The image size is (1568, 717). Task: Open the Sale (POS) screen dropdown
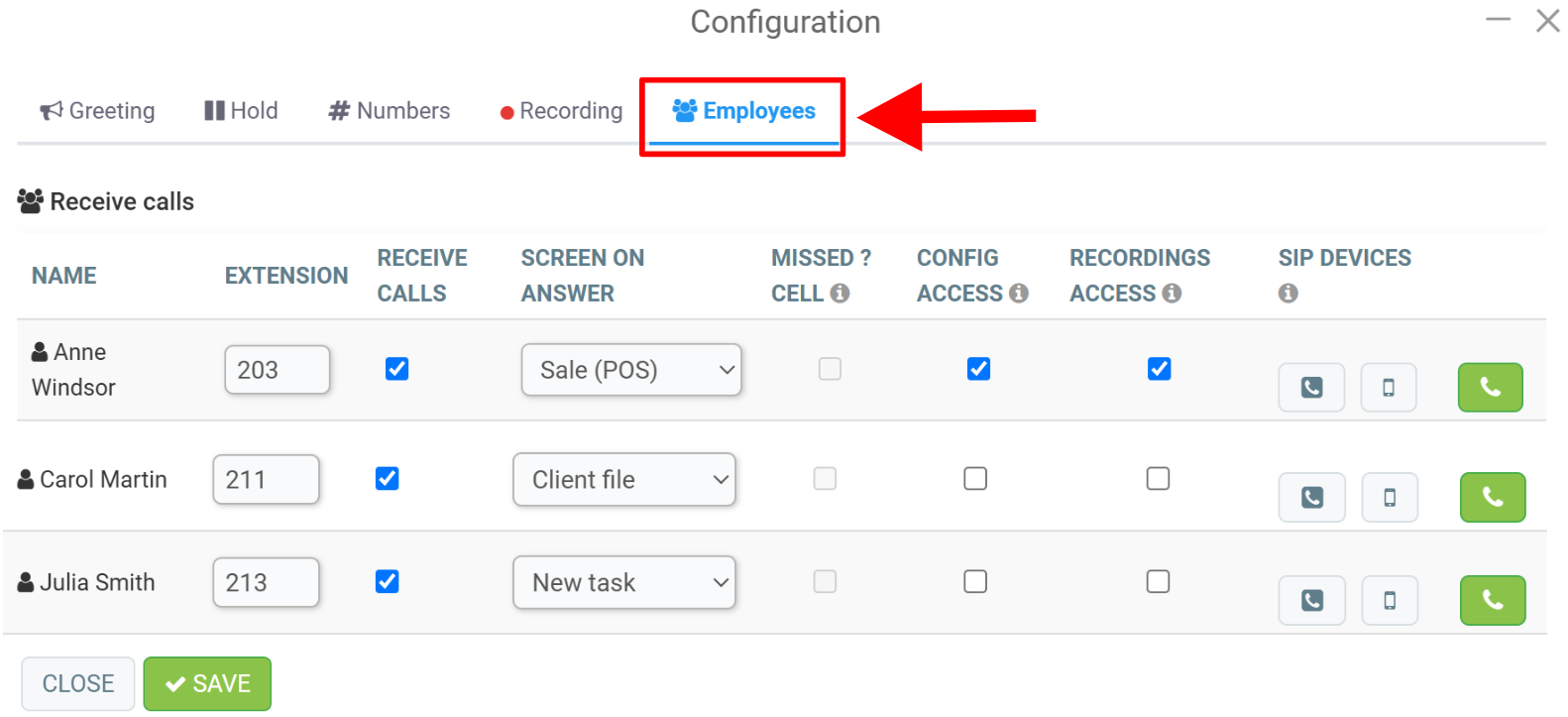click(631, 370)
